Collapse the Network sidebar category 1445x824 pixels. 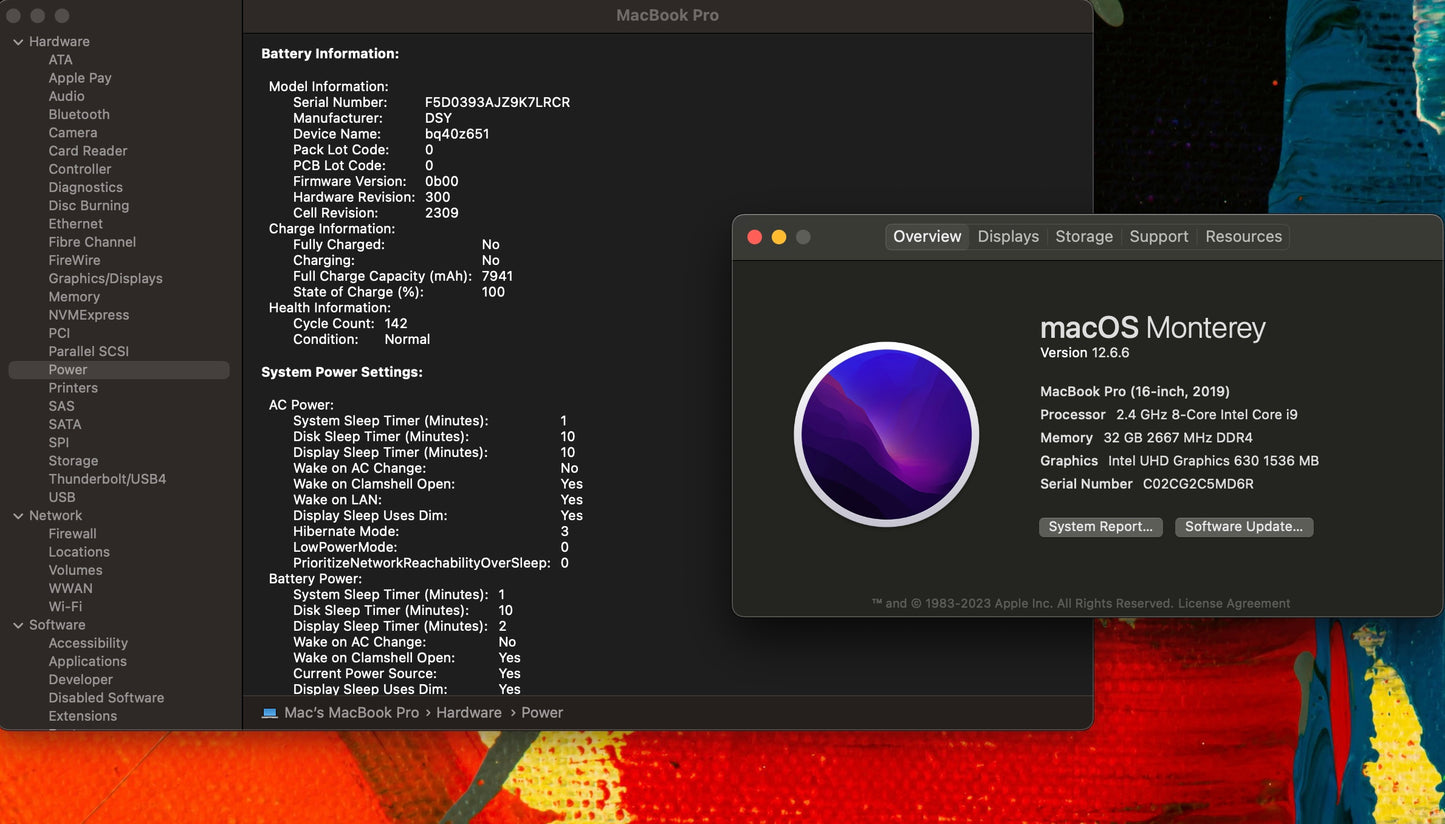(x=18, y=516)
